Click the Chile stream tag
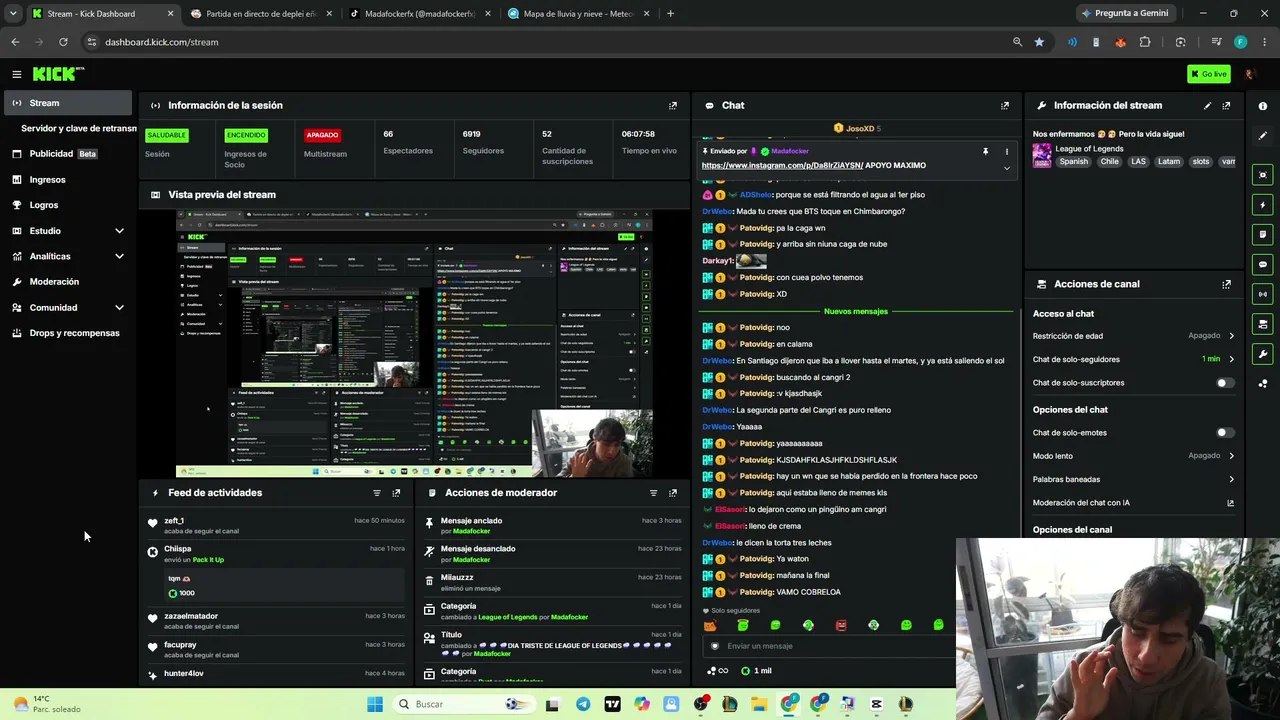The image size is (1280, 720). 1109,162
